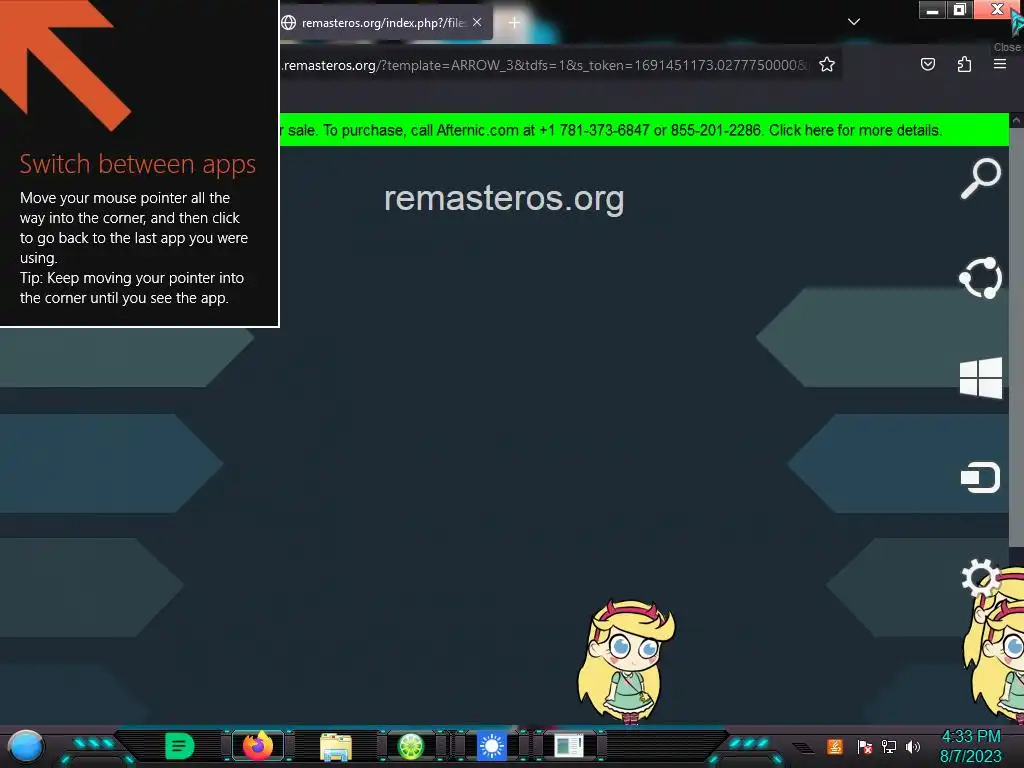Open the document window app on taskbar

click(569, 746)
